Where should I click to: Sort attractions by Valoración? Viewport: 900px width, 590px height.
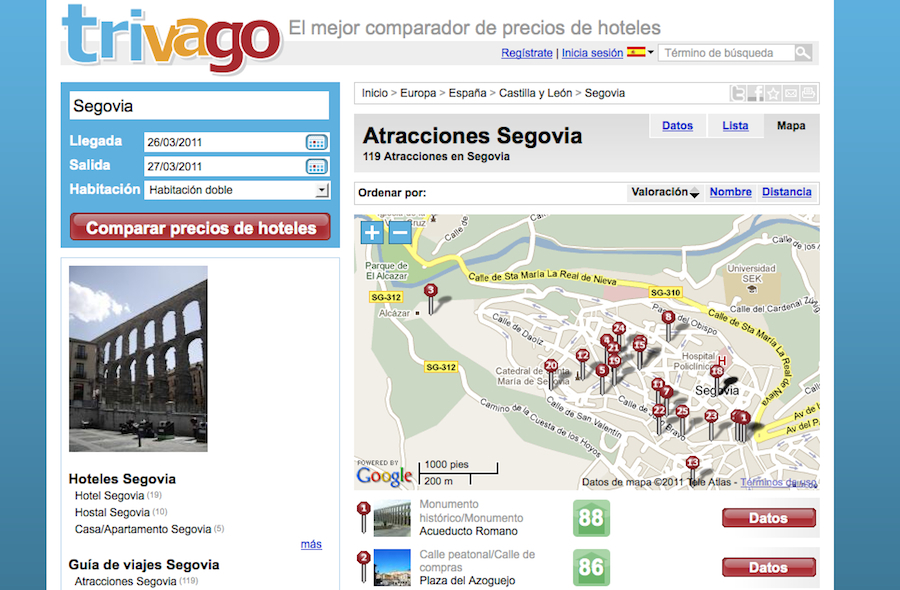664,192
